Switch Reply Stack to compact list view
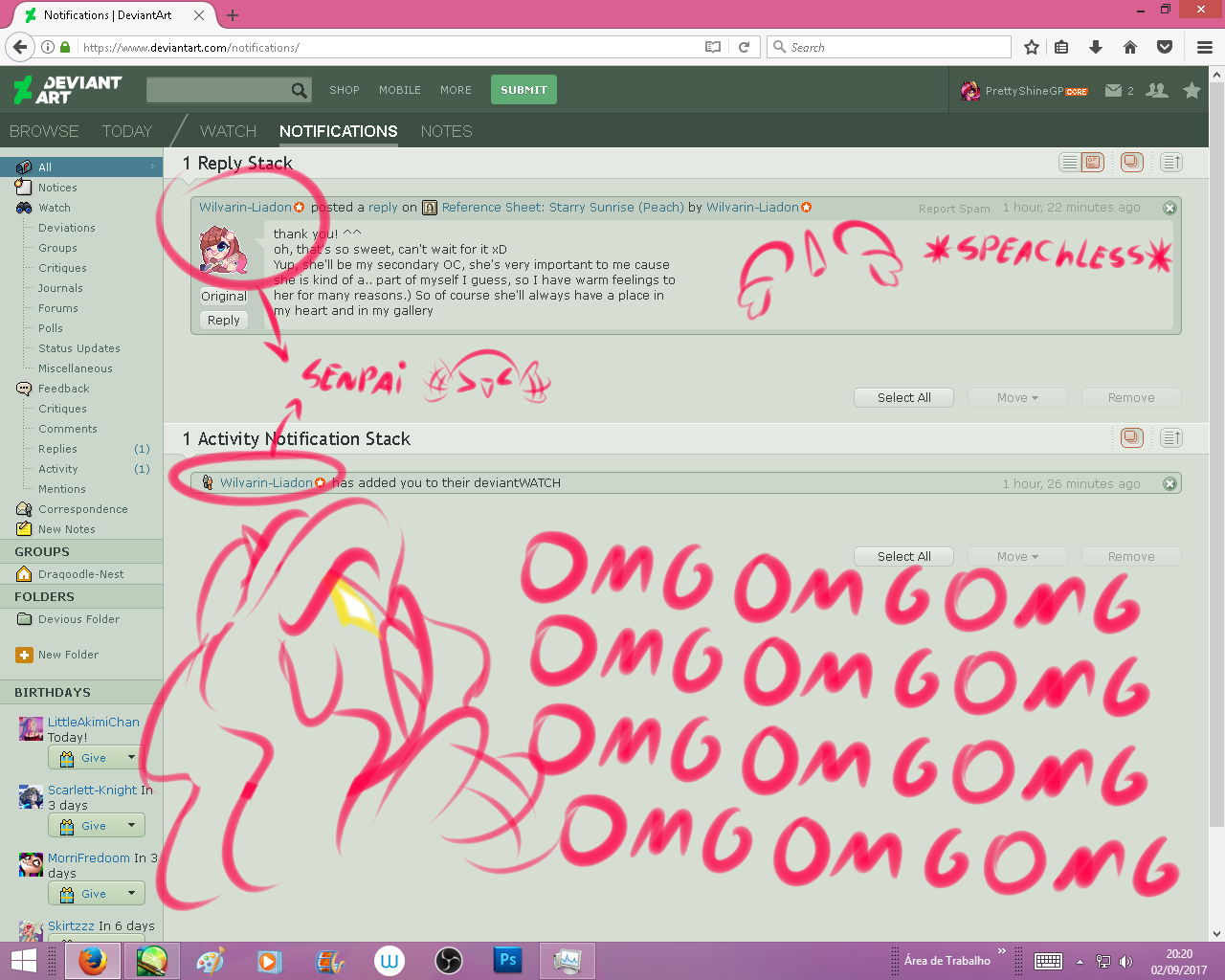Image resolution: width=1225 pixels, height=980 pixels. [x=1070, y=163]
